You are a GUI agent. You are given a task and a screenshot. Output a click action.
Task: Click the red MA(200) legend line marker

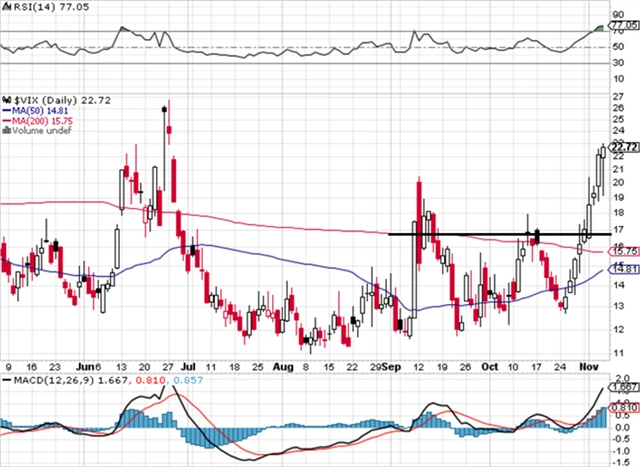click(6, 120)
